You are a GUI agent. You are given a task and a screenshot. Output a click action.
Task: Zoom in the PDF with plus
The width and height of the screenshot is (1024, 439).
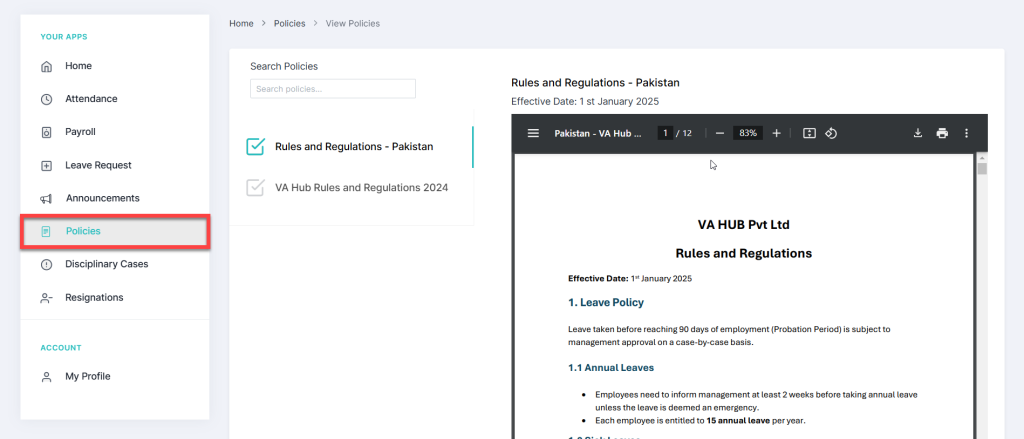(776, 133)
